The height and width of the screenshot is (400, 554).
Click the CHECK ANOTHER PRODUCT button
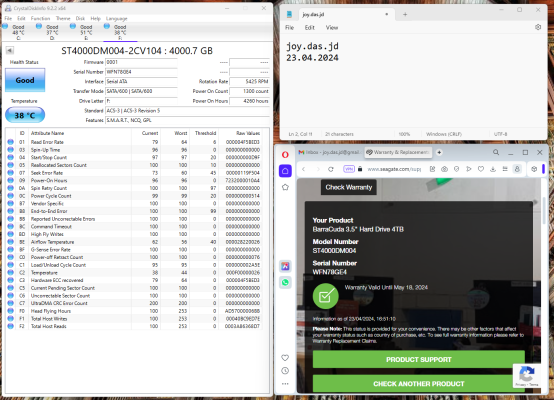(419, 384)
